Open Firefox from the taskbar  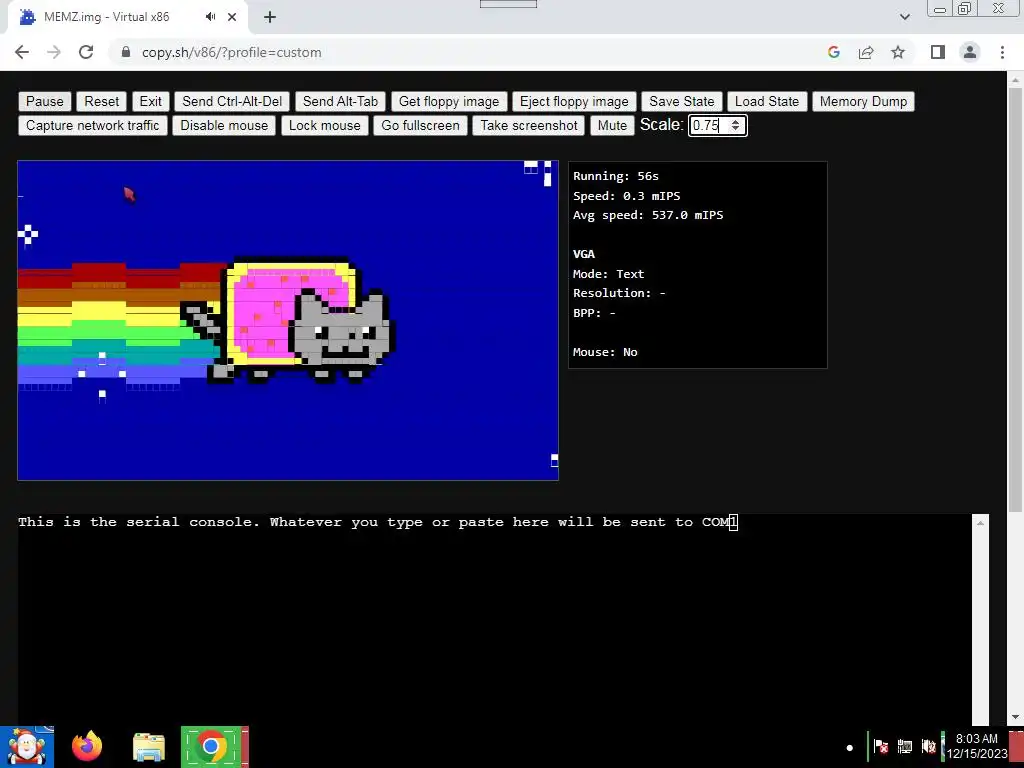87,747
